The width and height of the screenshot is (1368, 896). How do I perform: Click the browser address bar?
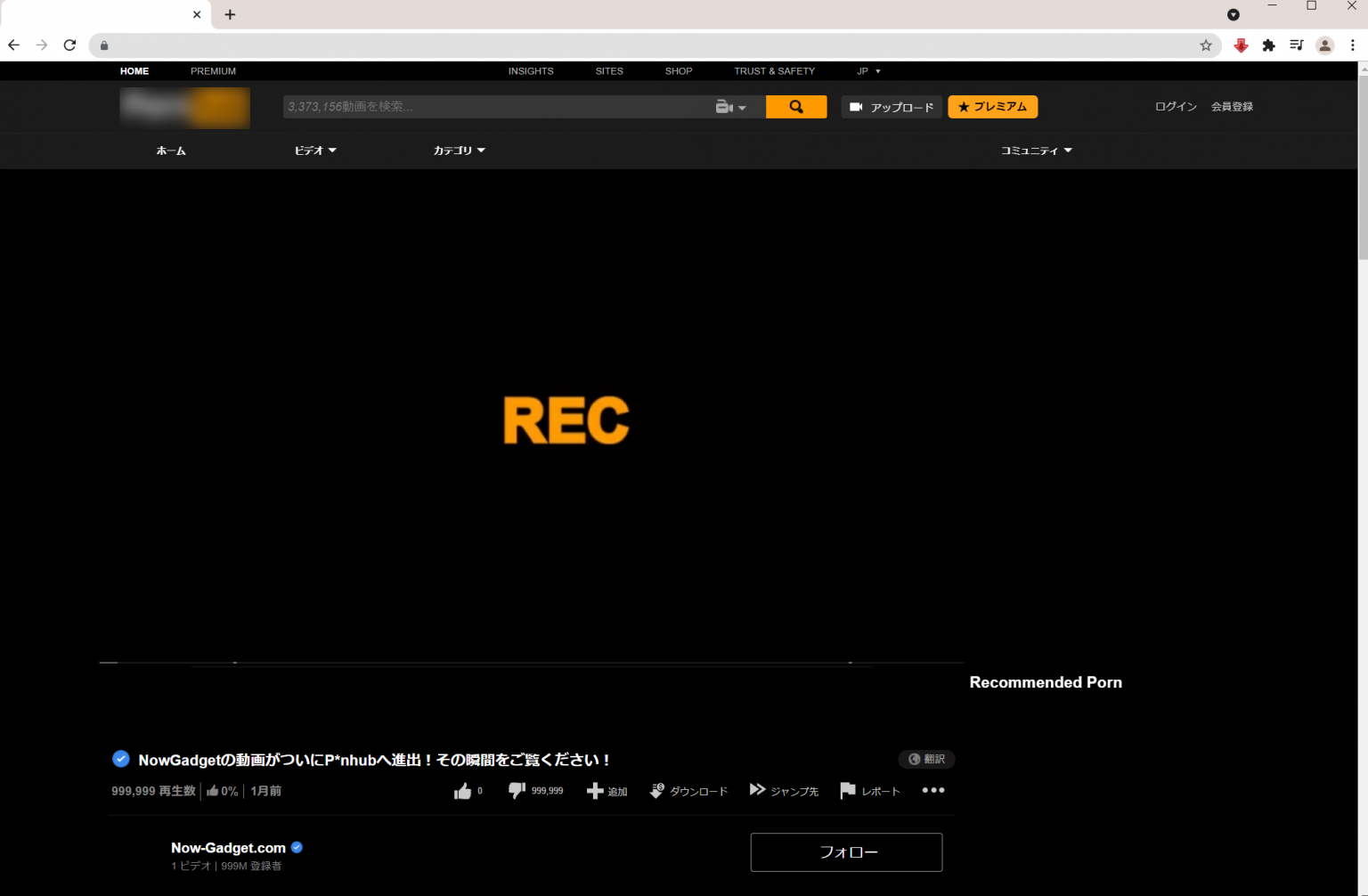[x=655, y=45]
